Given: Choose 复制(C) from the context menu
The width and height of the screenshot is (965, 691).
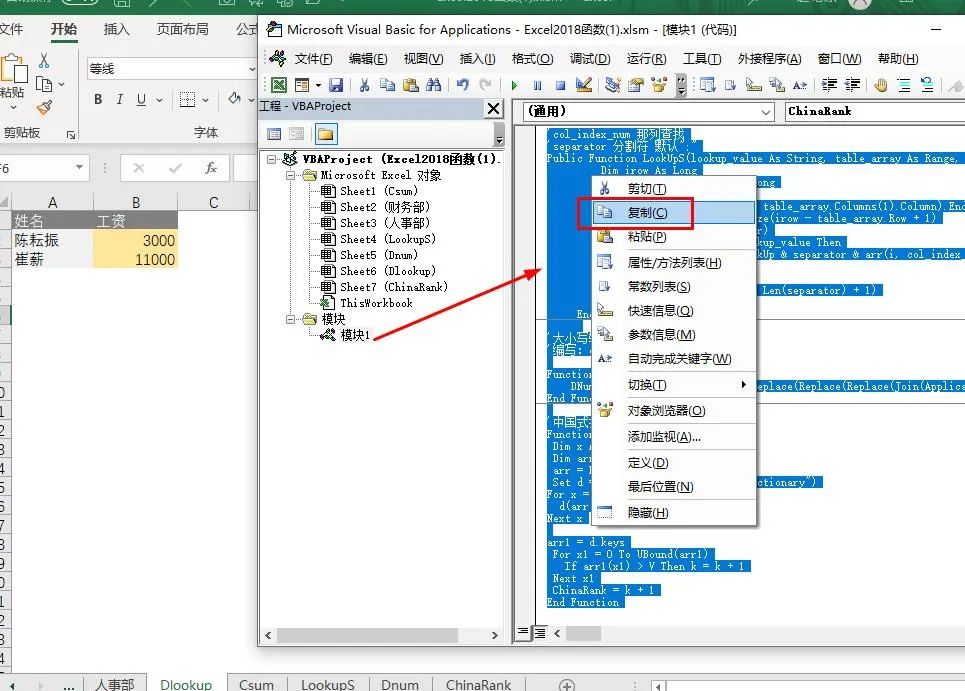Looking at the screenshot, I should click(x=646, y=213).
